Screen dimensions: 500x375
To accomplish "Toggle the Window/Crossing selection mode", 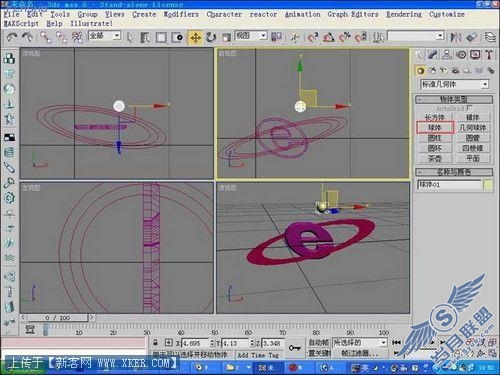I will pyautogui.click(x=177, y=37).
